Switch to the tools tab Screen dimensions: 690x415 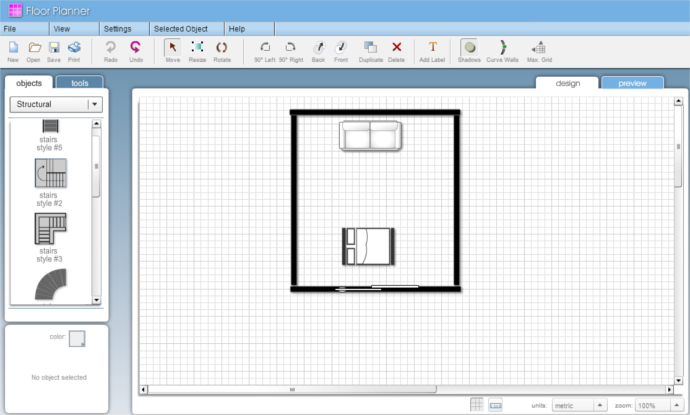pos(80,83)
